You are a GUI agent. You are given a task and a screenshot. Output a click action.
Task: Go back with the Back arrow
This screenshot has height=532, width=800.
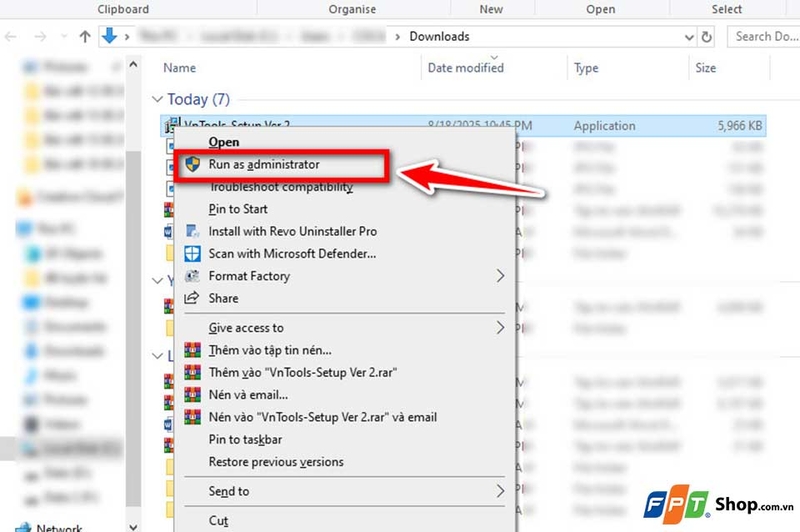click(x=11, y=36)
